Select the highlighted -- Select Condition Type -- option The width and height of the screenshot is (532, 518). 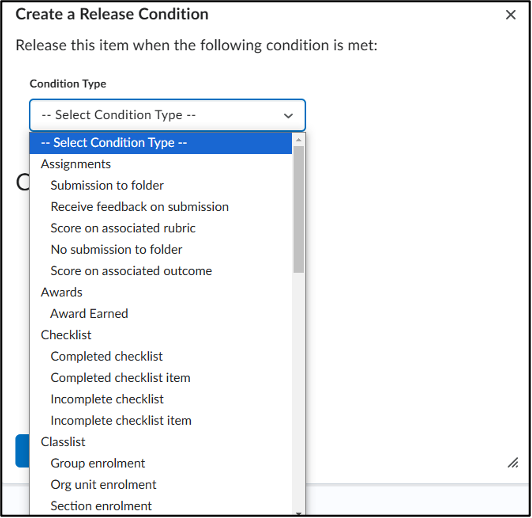(x=160, y=143)
